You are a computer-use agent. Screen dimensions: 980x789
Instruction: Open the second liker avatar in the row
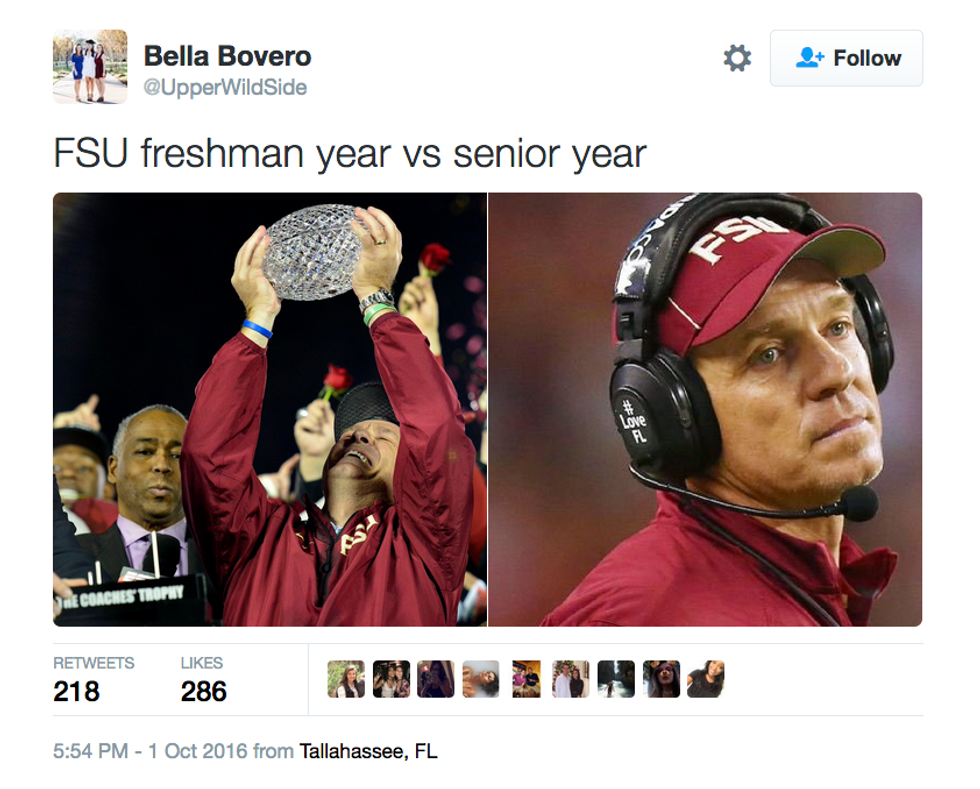click(391, 679)
